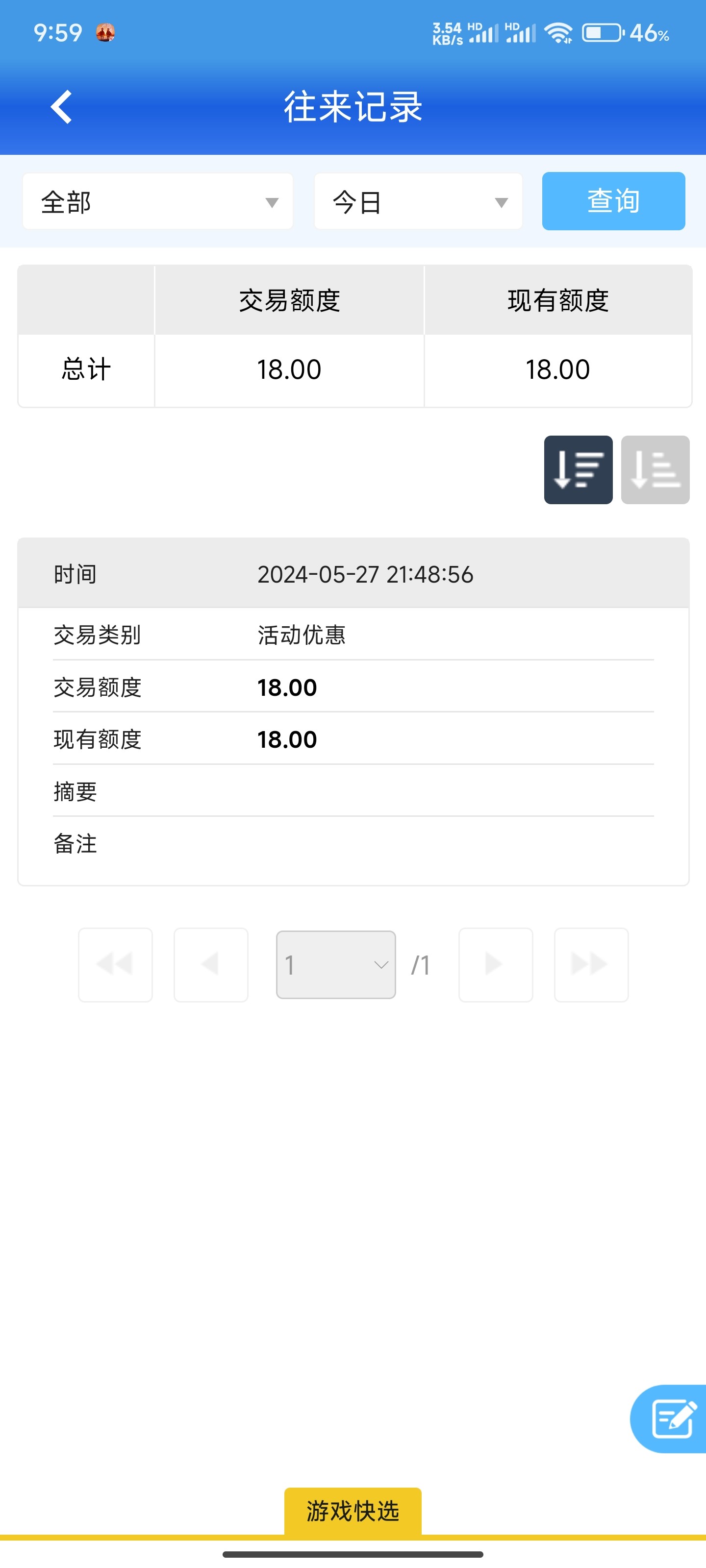Go to next page arrow
Image resolution: width=706 pixels, height=1568 pixels.
click(x=495, y=964)
